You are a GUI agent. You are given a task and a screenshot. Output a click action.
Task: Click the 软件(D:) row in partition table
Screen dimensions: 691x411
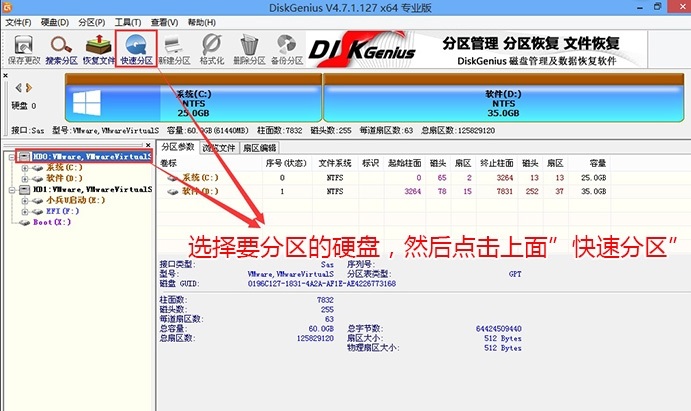point(383,191)
